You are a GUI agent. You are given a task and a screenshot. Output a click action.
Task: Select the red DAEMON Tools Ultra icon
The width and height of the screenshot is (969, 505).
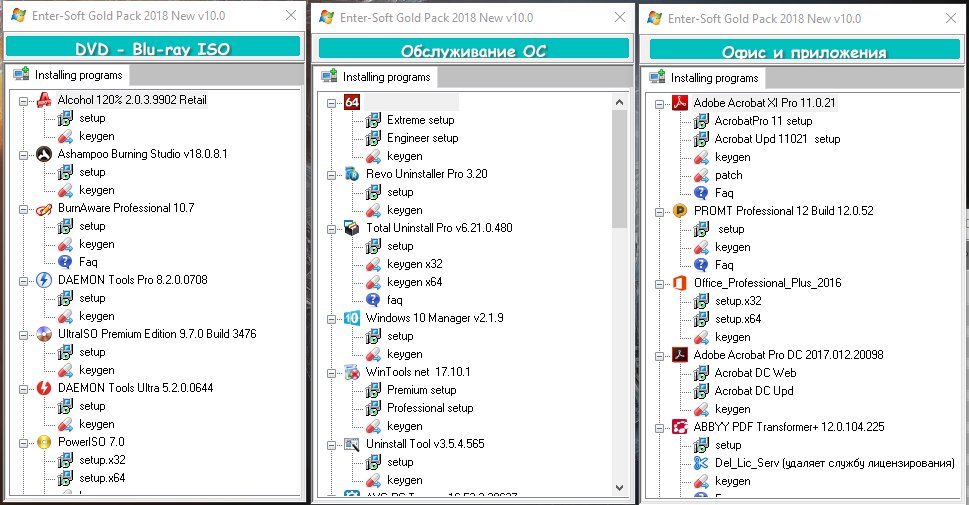coord(43,388)
